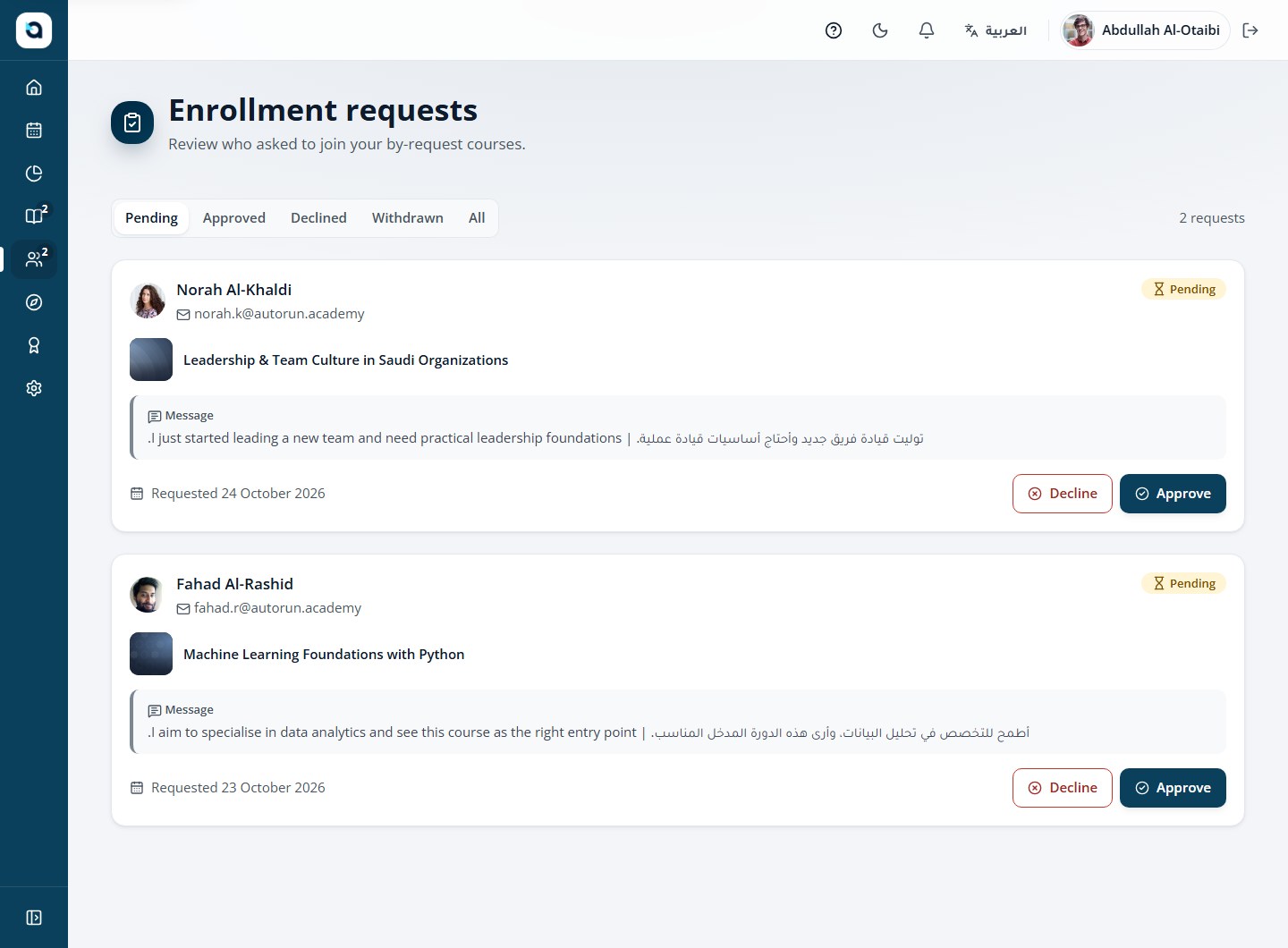Open the book courses icon in sidebar

point(34,216)
